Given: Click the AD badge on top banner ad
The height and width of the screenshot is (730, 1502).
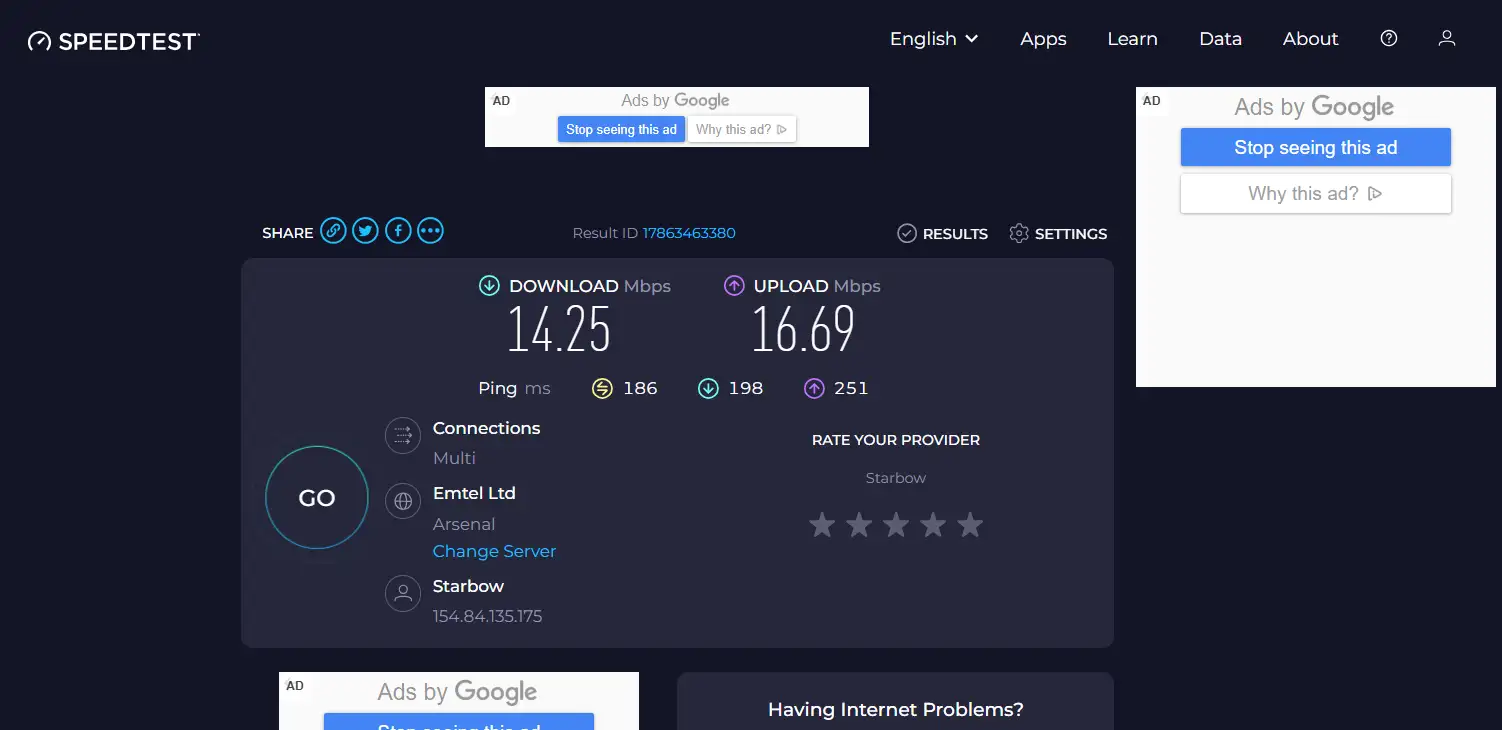Looking at the screenshot, I should click(x=501, y=101).
